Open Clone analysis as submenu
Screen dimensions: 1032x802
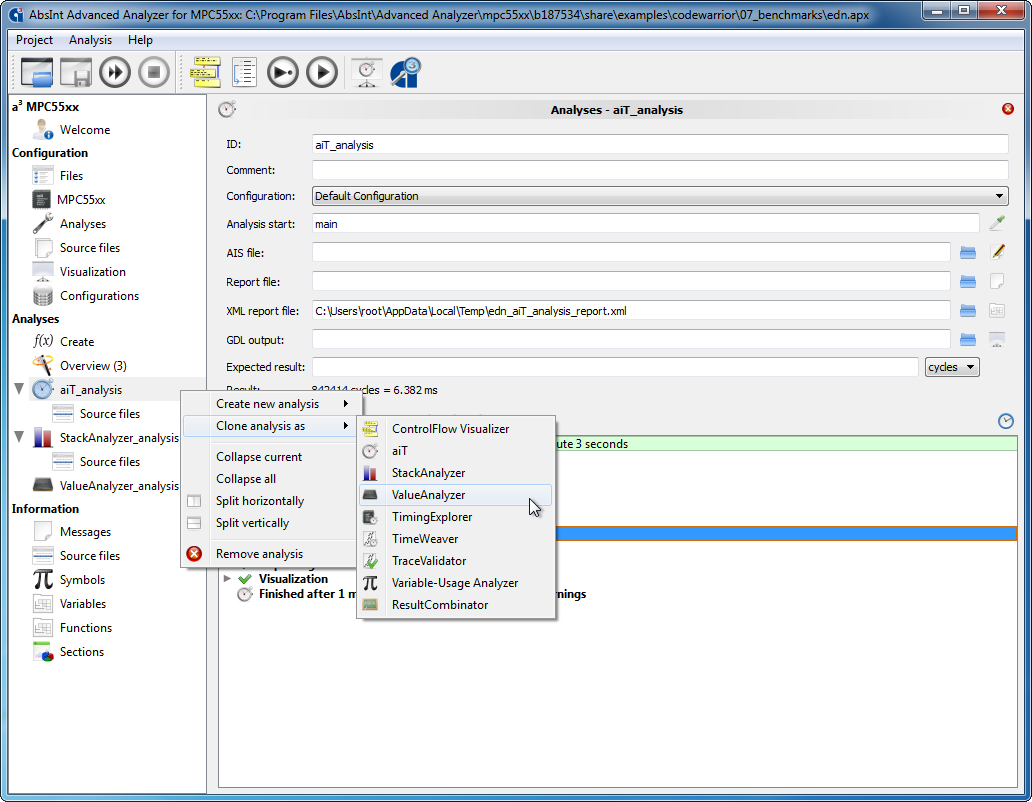tap(269, 426)
